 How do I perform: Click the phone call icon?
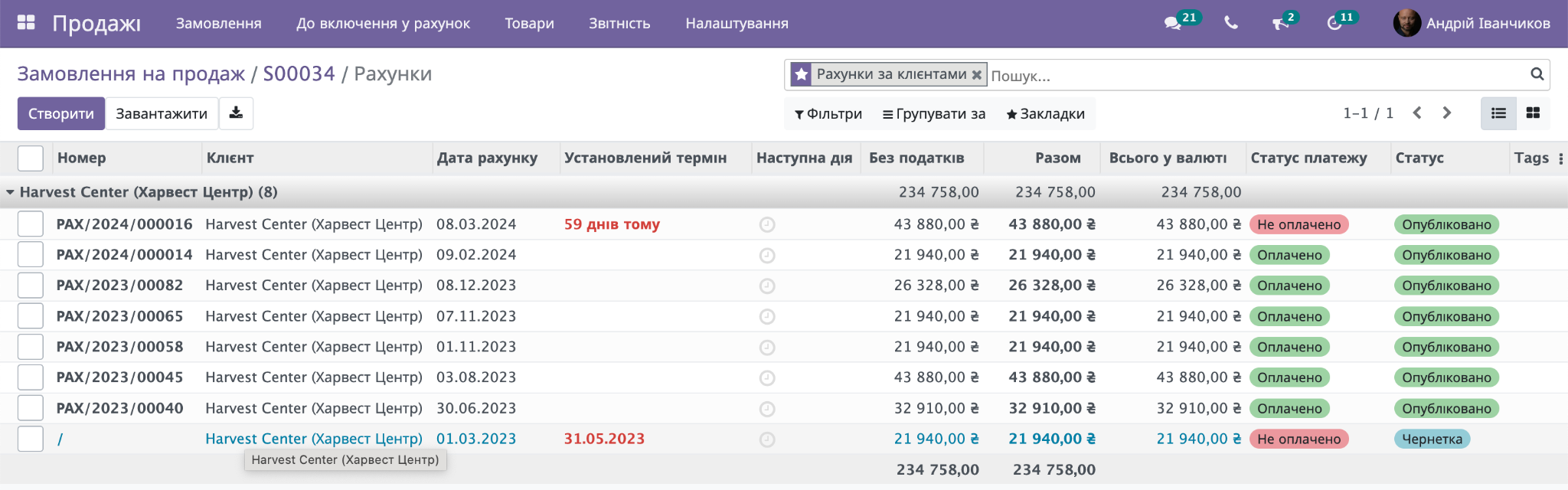click(1231, 23)
